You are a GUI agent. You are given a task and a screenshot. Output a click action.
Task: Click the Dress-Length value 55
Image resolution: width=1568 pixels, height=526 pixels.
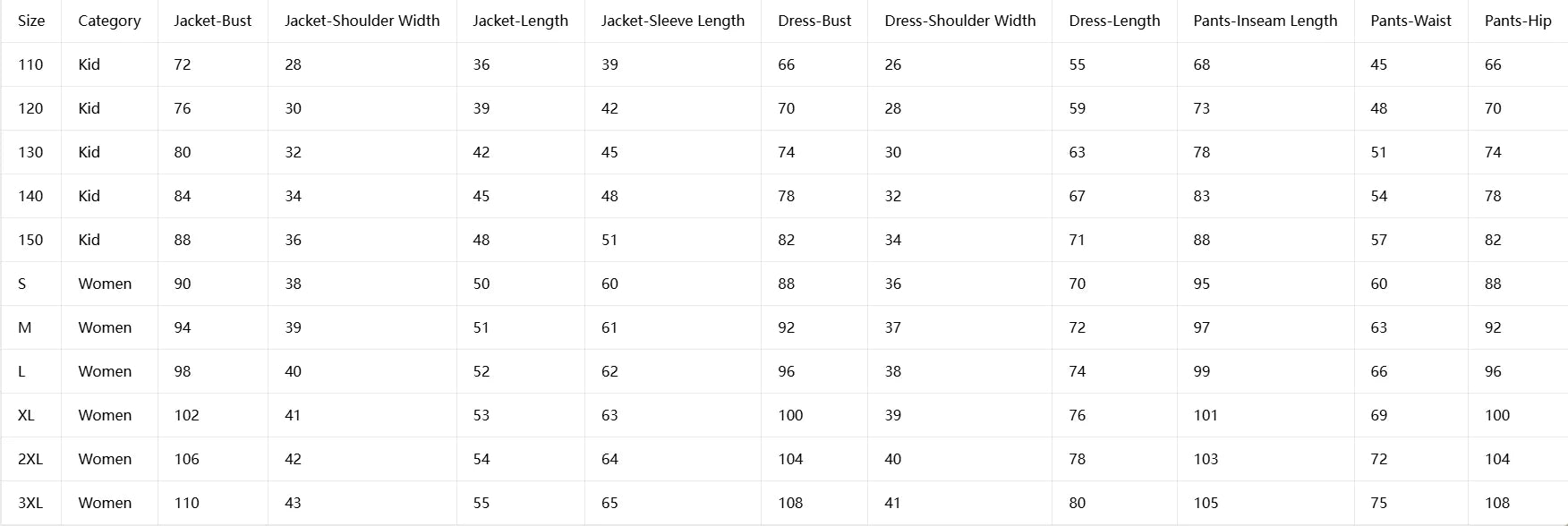pyautogui.click(x=1114, y=64)
